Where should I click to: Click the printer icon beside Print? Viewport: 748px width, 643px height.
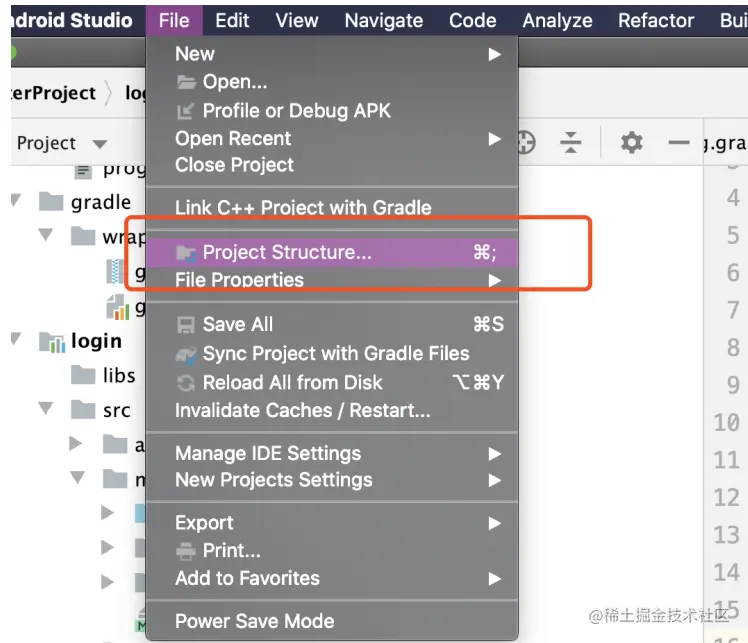tap(186, 551)
